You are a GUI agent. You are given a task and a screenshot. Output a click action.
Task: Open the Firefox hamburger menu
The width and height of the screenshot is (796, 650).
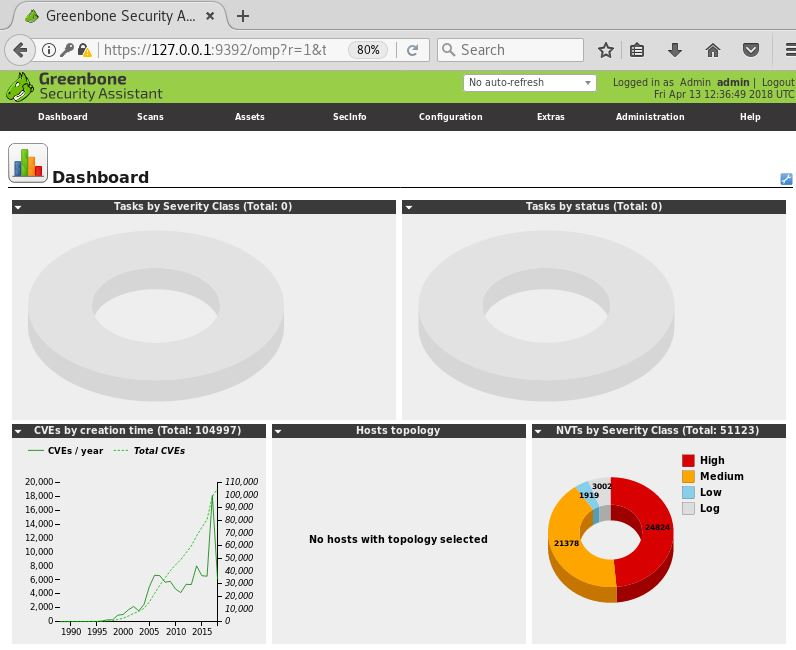(x=790, y=50)
